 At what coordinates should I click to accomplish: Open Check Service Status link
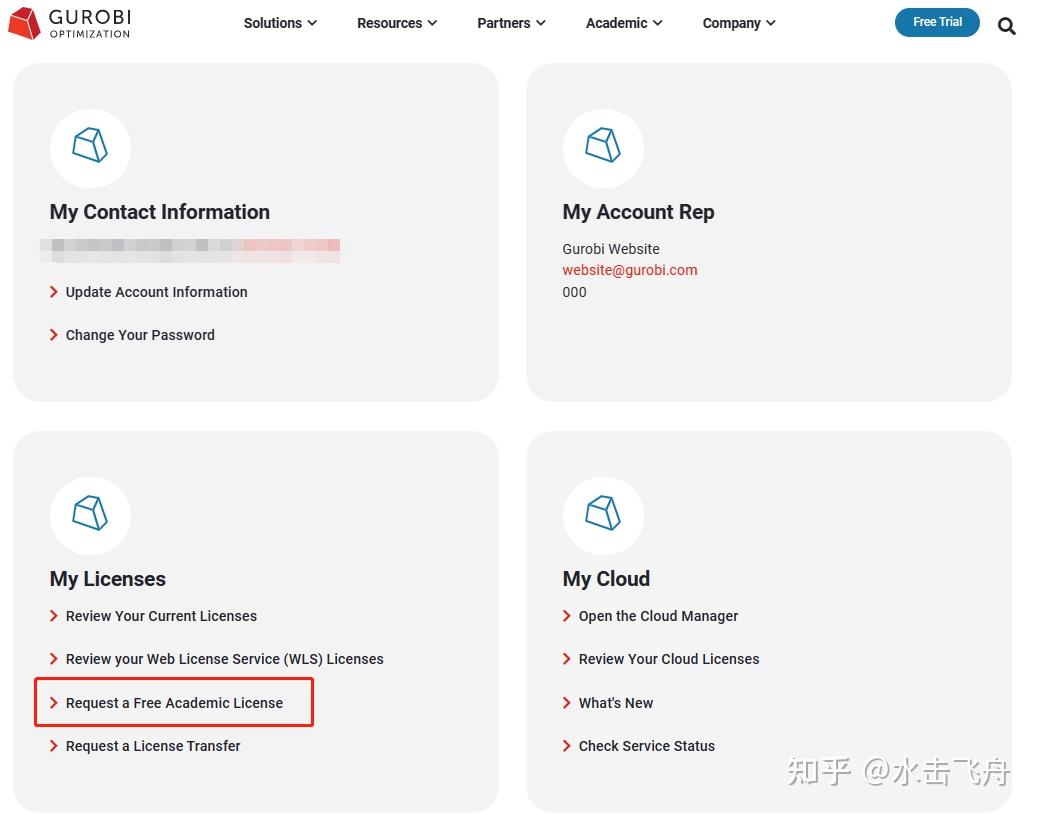(647, 746)
